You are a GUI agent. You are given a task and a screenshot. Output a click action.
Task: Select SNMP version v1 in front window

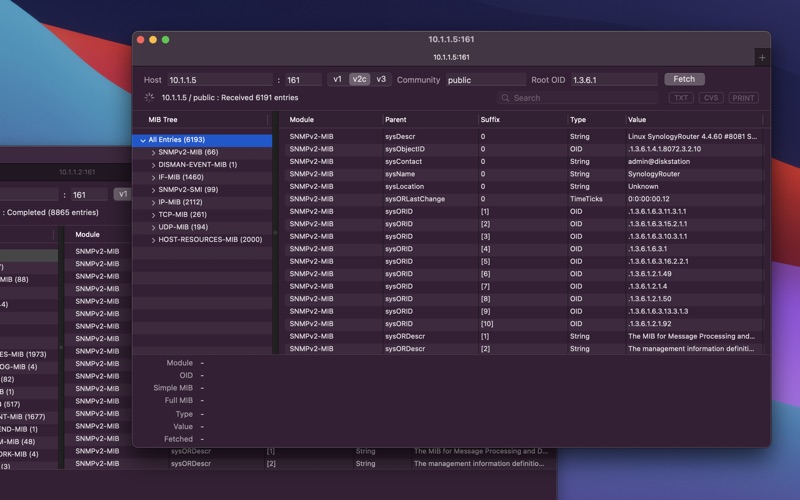(x=337, y=79)
